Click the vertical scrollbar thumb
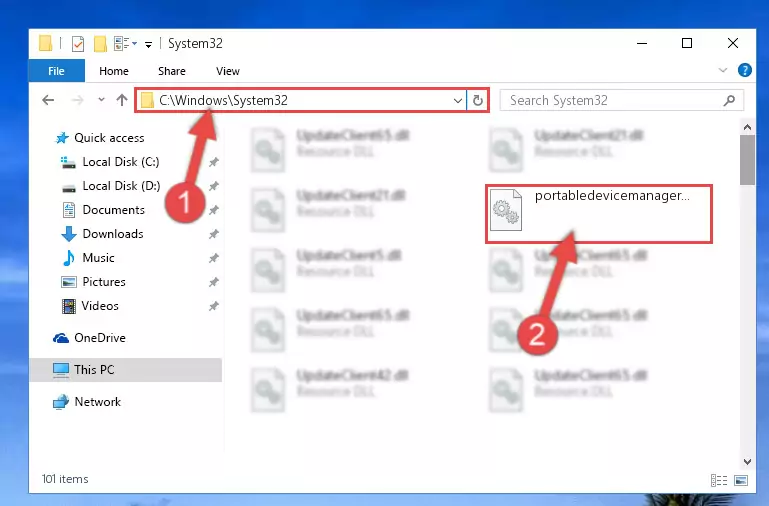The width and height of the screenshot is (769, 506). 747,160
